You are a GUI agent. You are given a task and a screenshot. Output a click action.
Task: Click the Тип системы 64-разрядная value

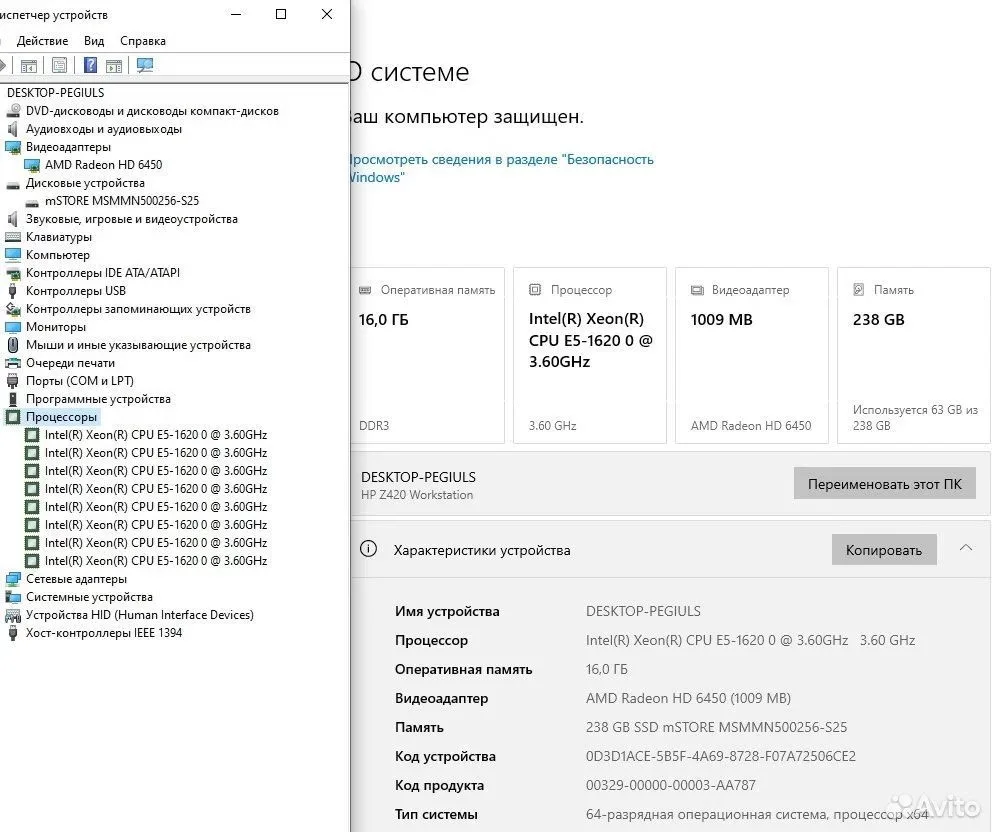757,814
